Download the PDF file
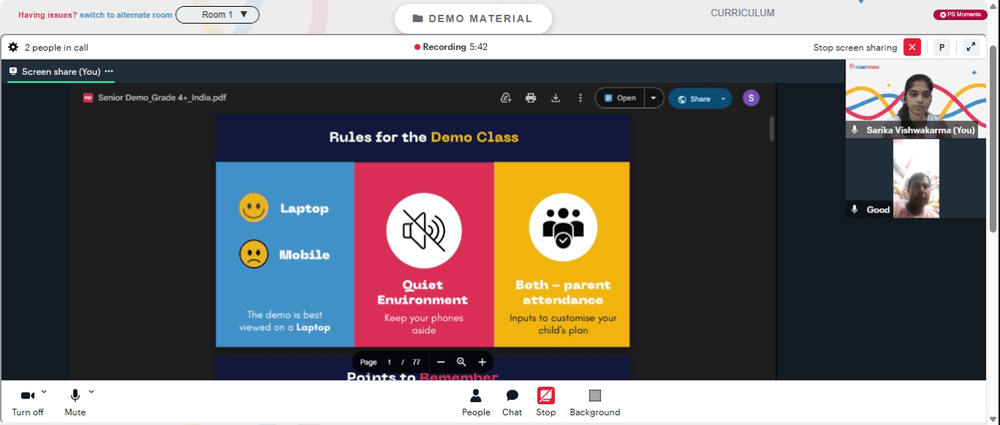1000x425 pixels. (x=555, y=98)
